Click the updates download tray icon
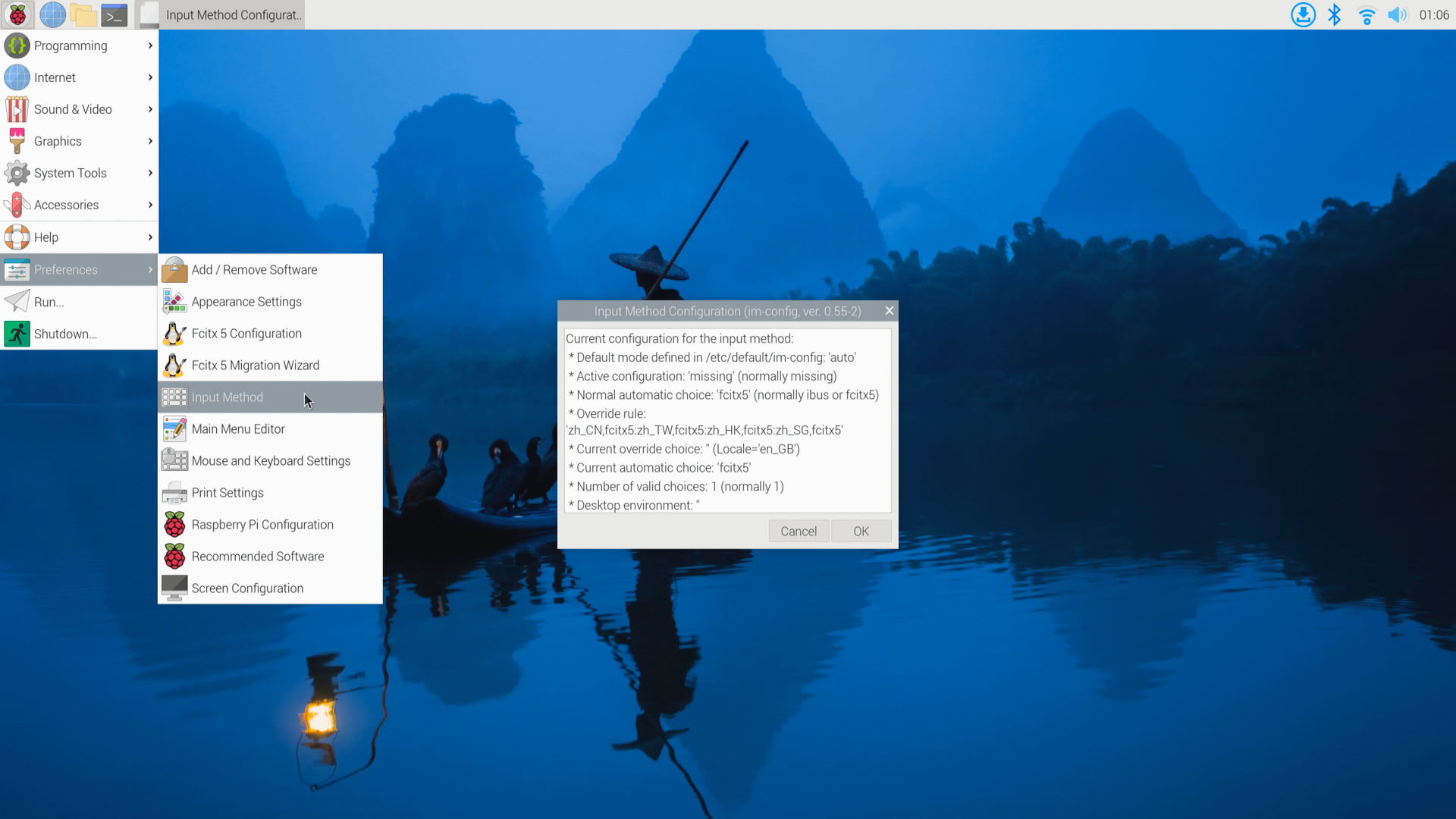1456x819 pixels. point(1303,14)
